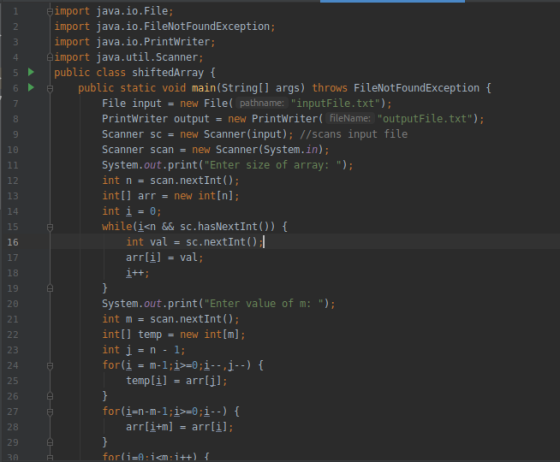Click String[] args parameter
Viewport: 560px width, 462px height.
tap(263, 88)
